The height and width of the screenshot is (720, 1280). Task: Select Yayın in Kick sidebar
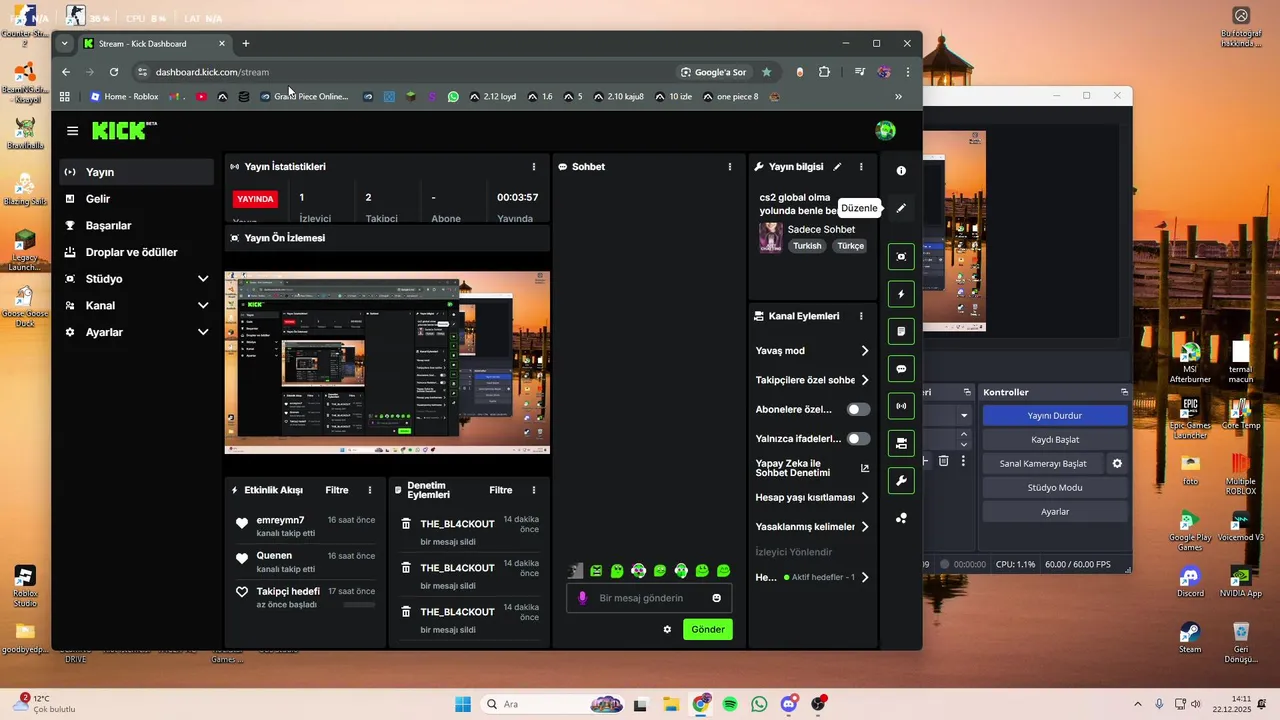coord(136,172)
